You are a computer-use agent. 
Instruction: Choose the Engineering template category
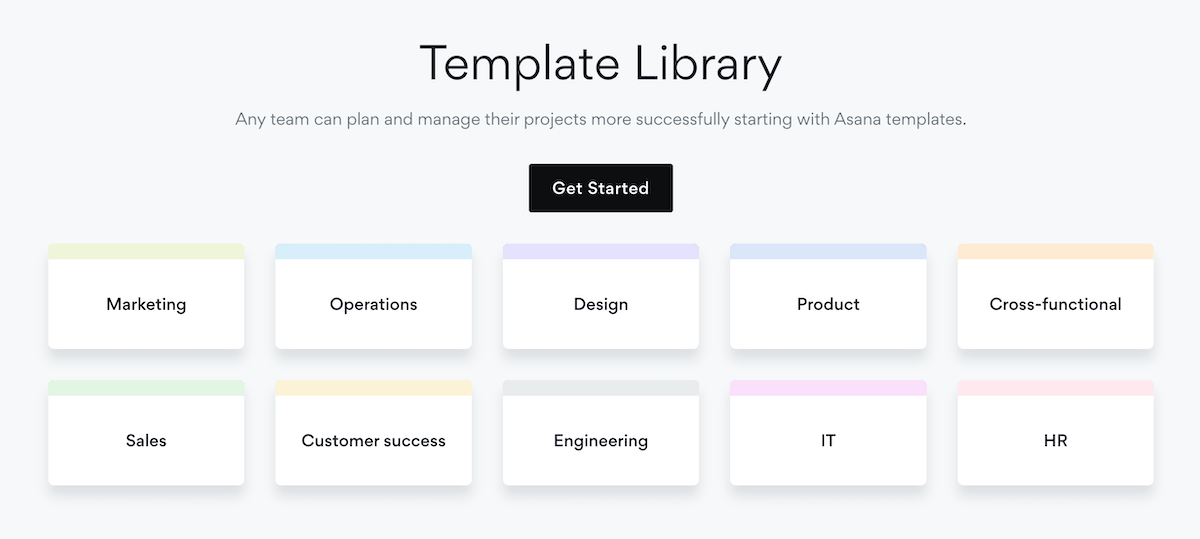click(x=601, y=440)
